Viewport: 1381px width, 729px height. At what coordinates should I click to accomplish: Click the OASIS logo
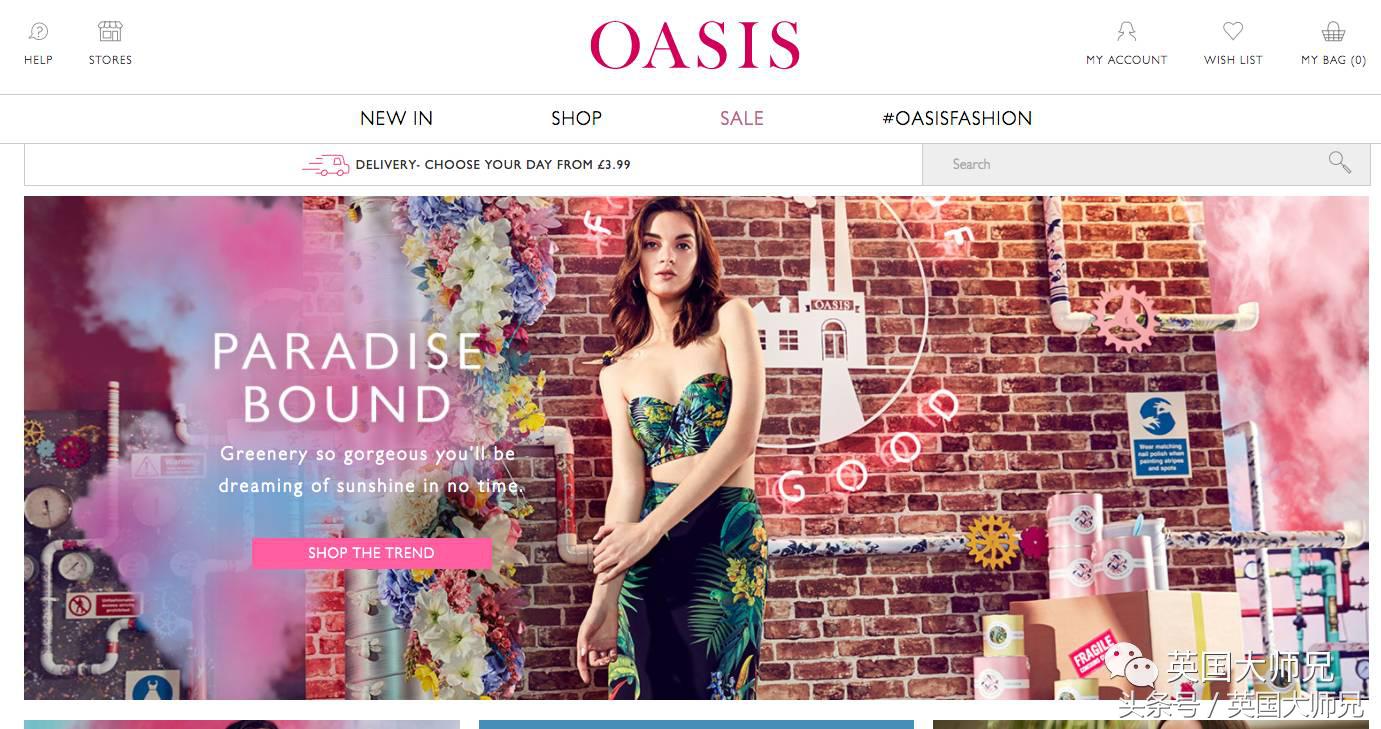pyautogui.click(x=695, y=45)
